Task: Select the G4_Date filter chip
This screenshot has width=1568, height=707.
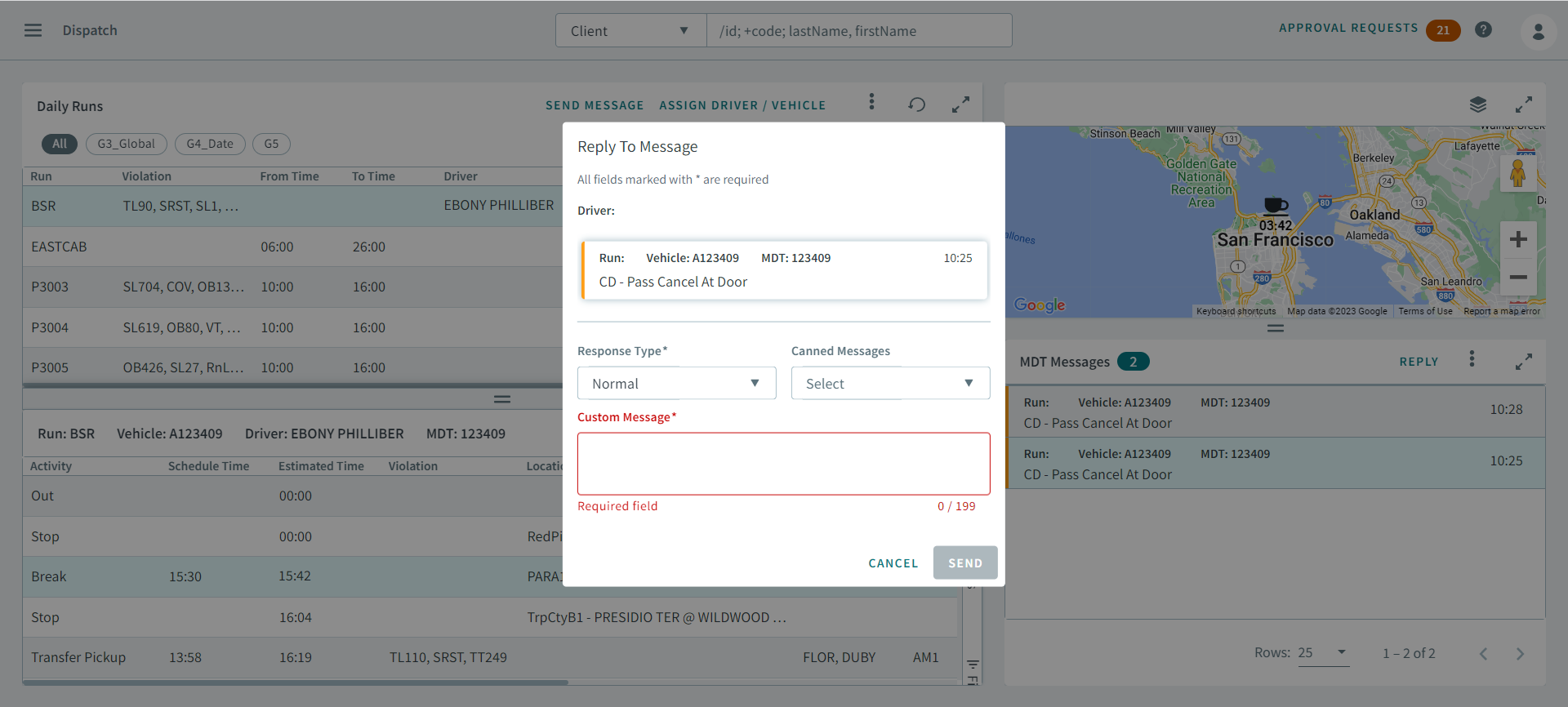Action: click(210, 144)
